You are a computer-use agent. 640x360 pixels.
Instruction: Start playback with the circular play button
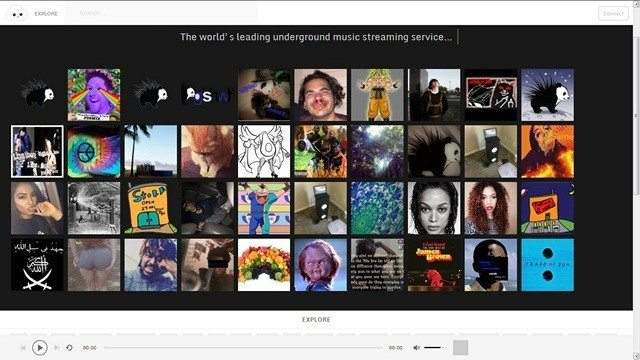click(x=40, y=348)
